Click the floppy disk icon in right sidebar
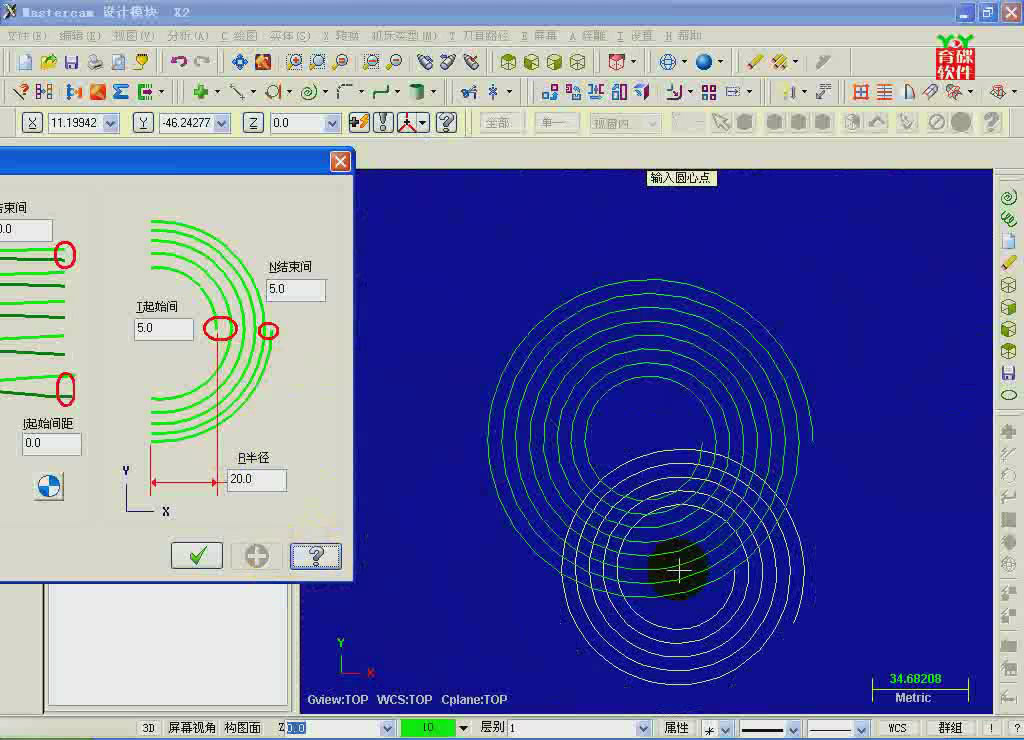The height and width of the screenshot is (740, 1024). click(1008, 373)
